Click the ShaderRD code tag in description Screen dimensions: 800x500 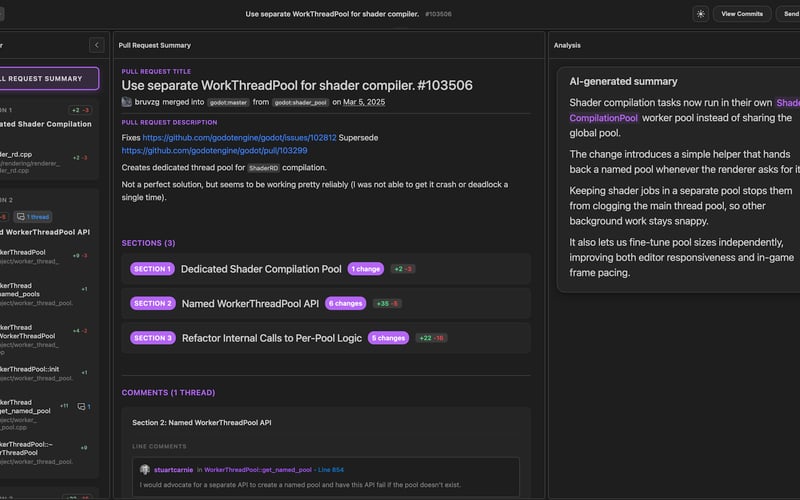point(263,168)
